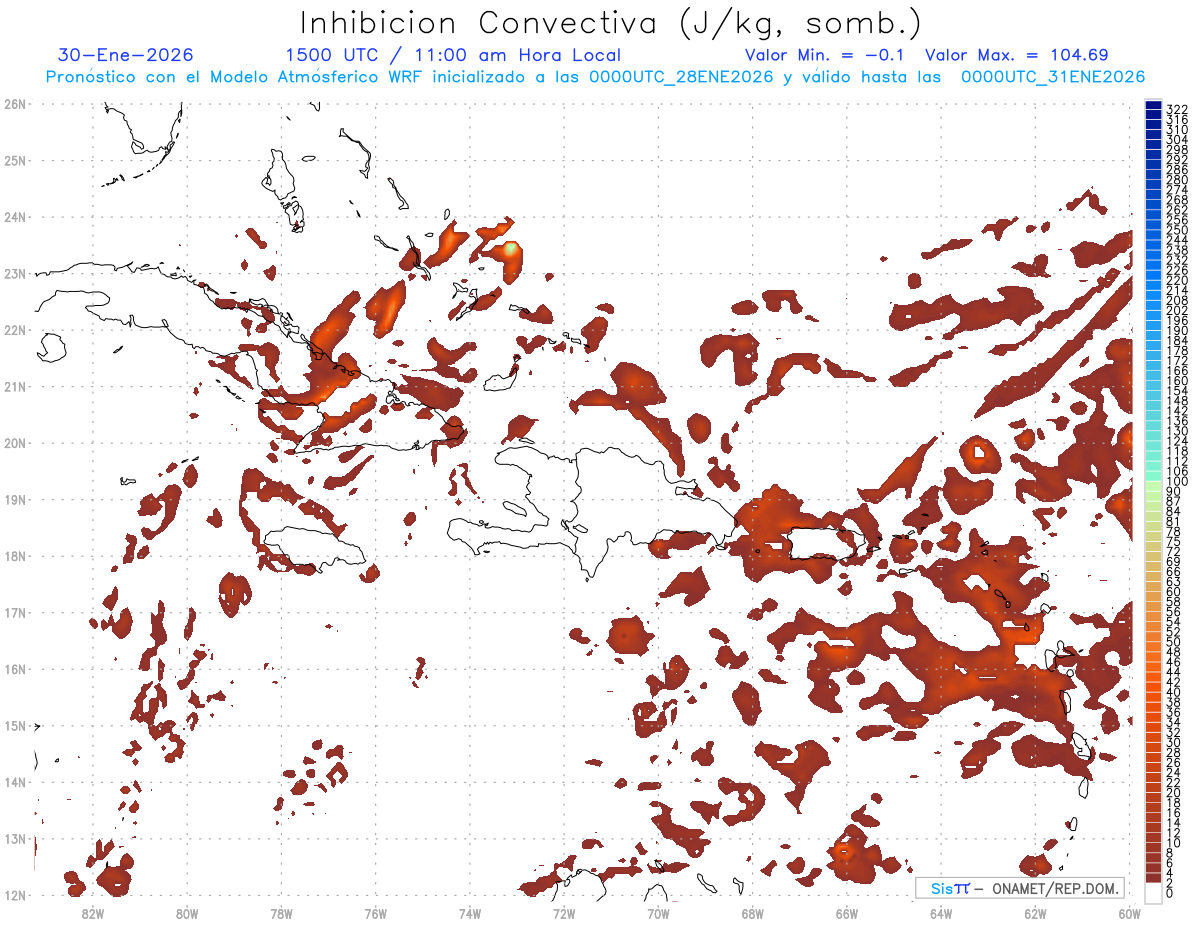This screenshot has width=1200, height=927.
Task: Click the 20N latitude label
Action: tap(14, 443)
